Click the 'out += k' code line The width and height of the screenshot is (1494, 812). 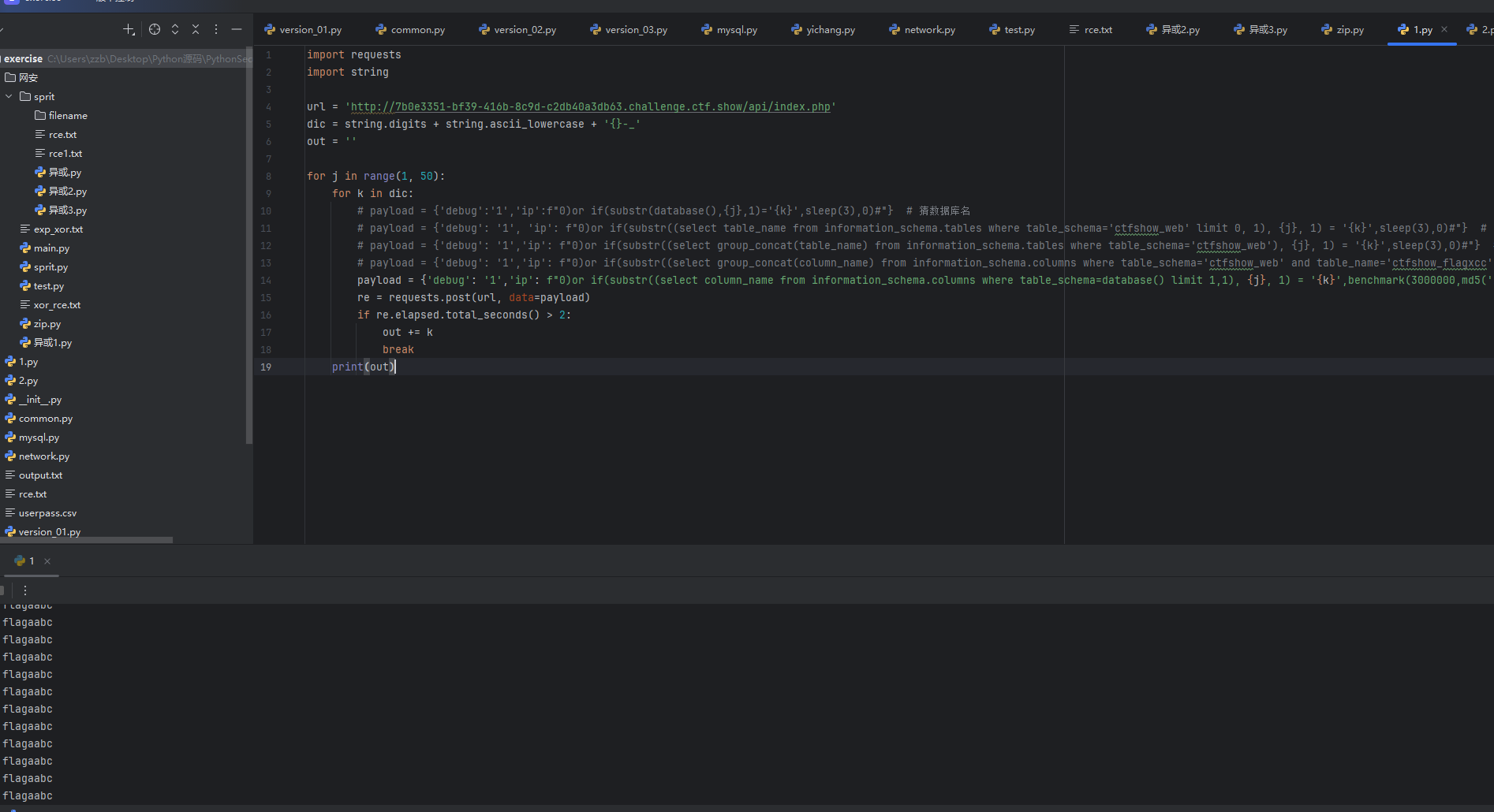408,332
